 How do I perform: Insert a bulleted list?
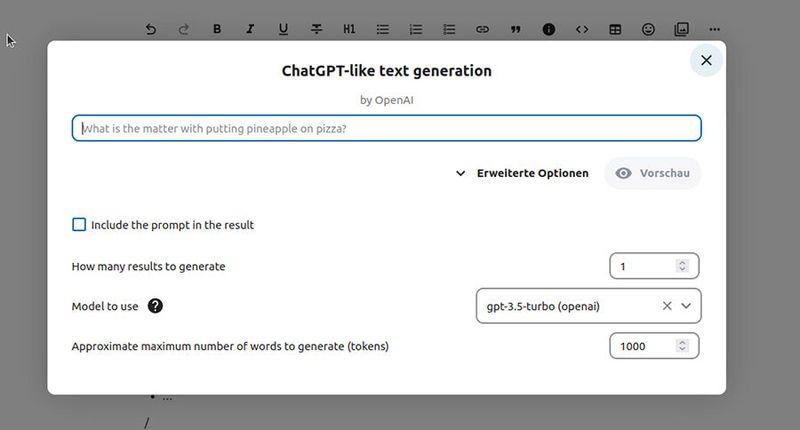point(383,29)
